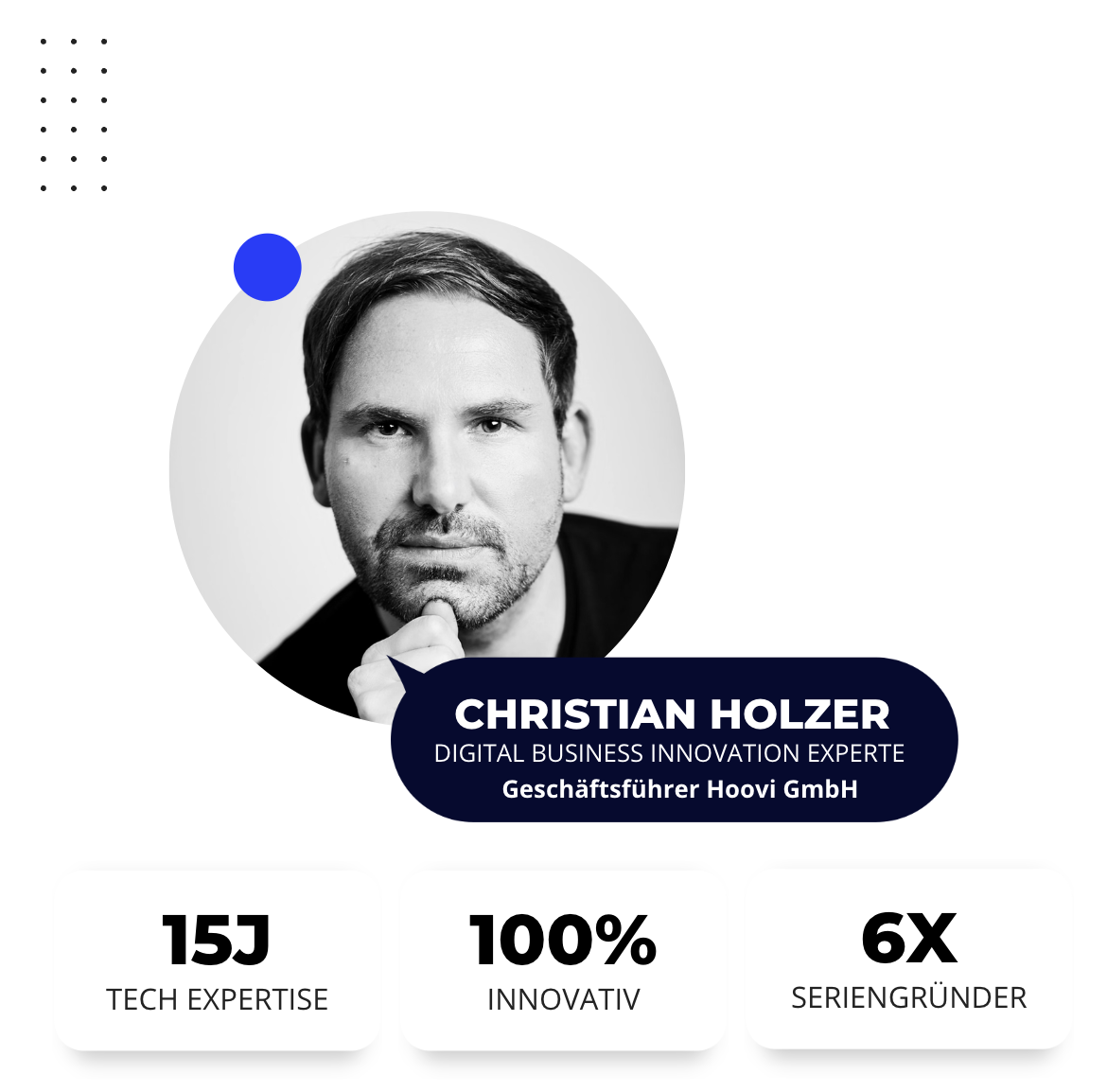Click the SERIENGRÜNDER label

click(909, 997)
